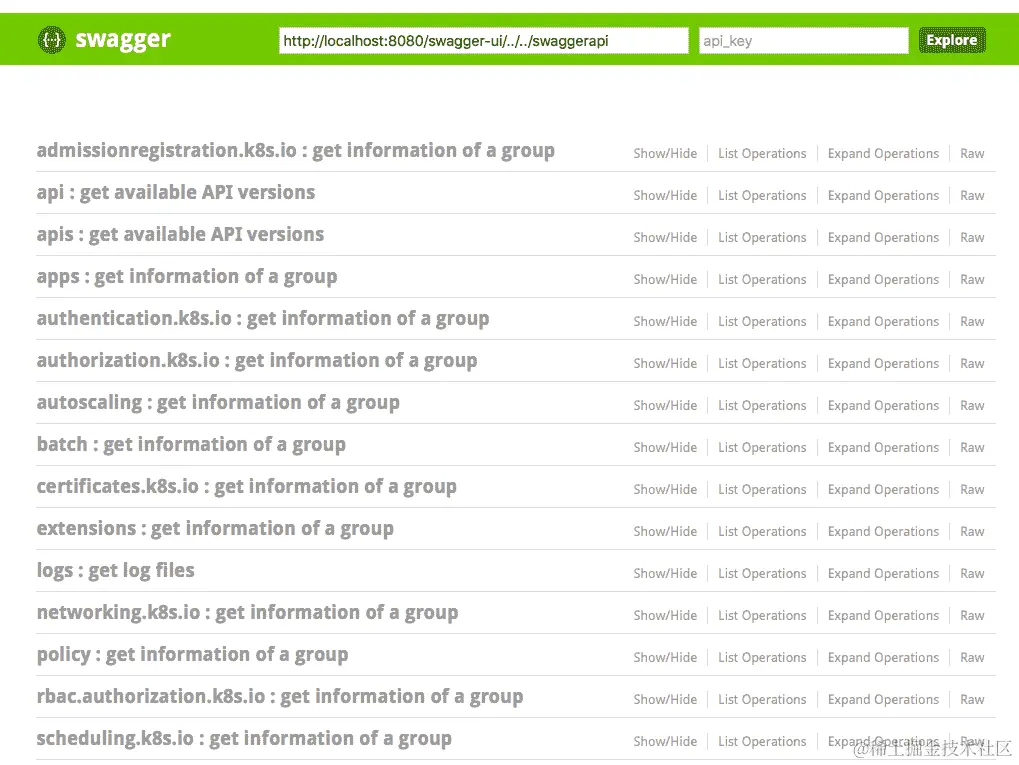List Operations for authentication.k8s.io

(x=762, y=321)
